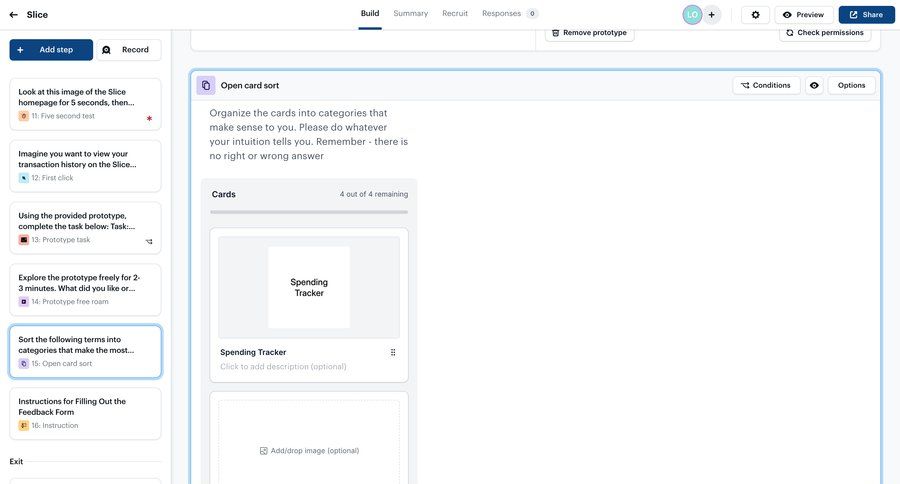This screenshot has width=900, height=484.
Task: Open the Options menu
Action: click(x=851, y=86)
